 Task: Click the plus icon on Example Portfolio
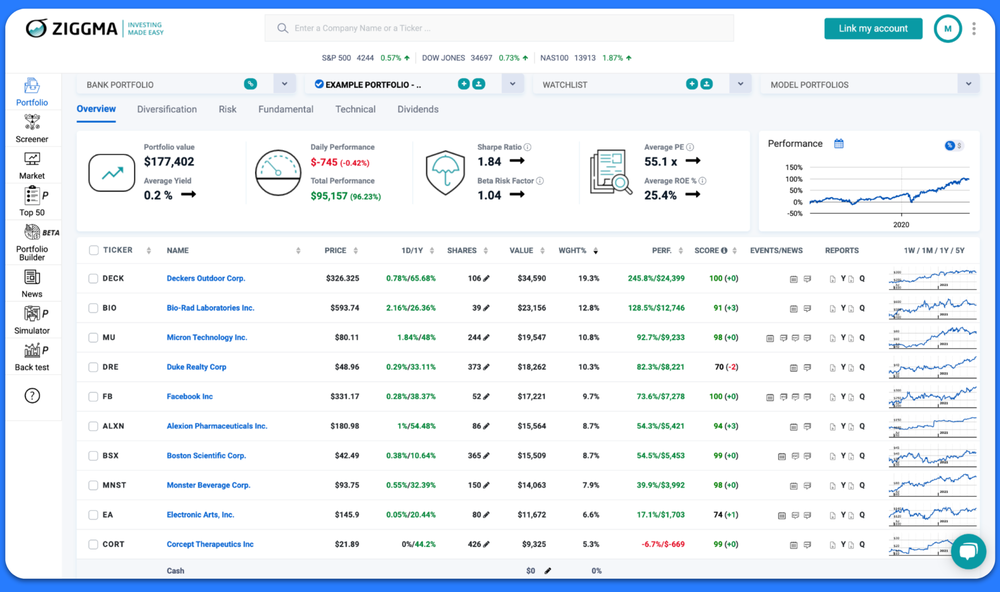coord(464,84)
